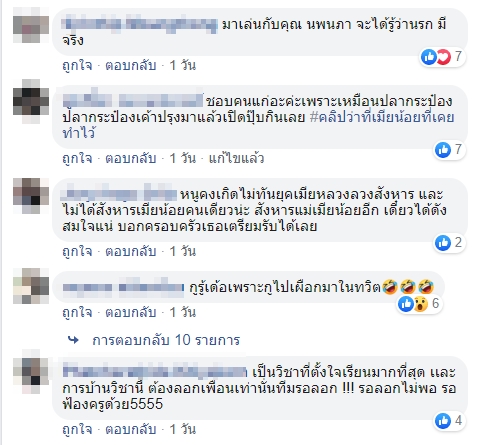Viewport: 497px width, 445px height.
Task: Open profile picture of last commenter
Action: pos(31,372)
